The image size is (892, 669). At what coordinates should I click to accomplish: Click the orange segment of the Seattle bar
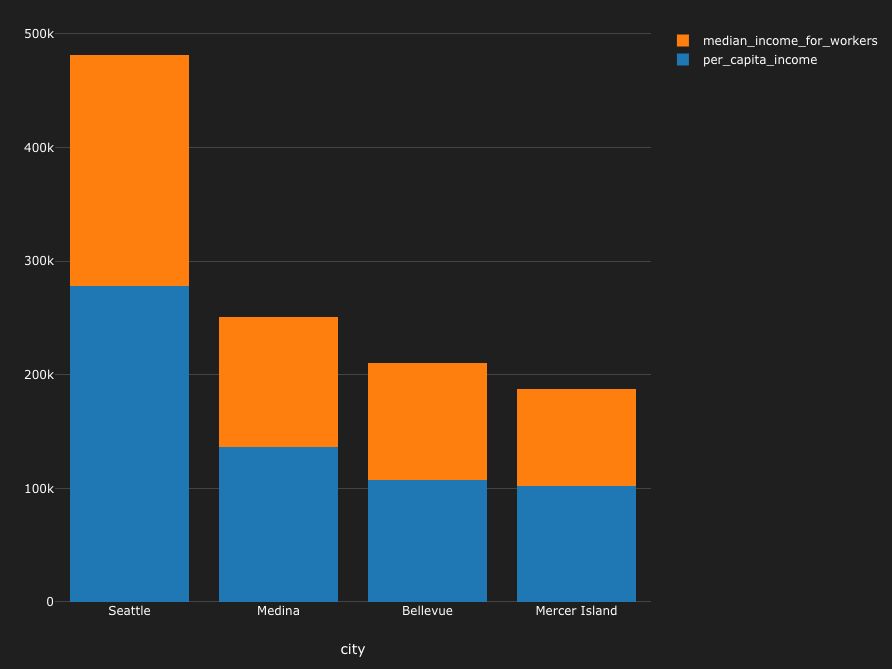tap(128, 170)
